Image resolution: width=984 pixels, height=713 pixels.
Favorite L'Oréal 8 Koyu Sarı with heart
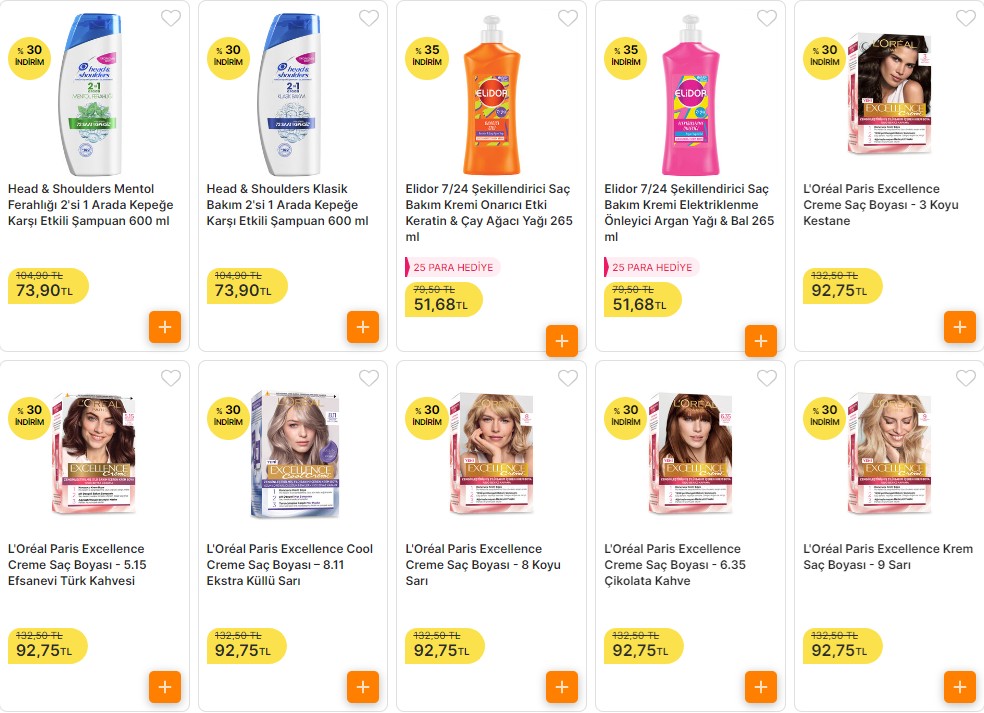[x=568, y=378]
